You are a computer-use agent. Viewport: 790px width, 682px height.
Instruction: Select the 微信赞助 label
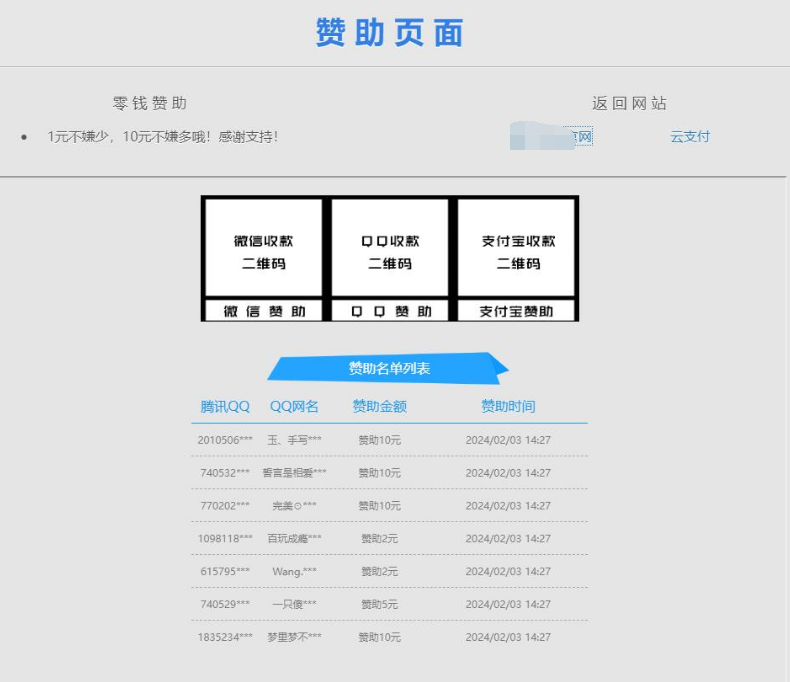coord(264,311)
